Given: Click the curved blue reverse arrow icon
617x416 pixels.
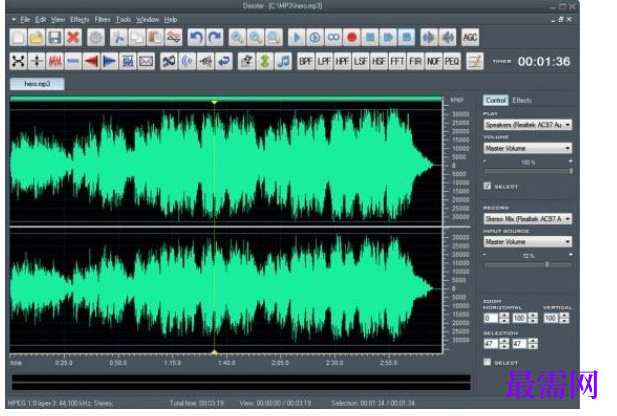Looking at the screenshot, I should tap(224, 61).
